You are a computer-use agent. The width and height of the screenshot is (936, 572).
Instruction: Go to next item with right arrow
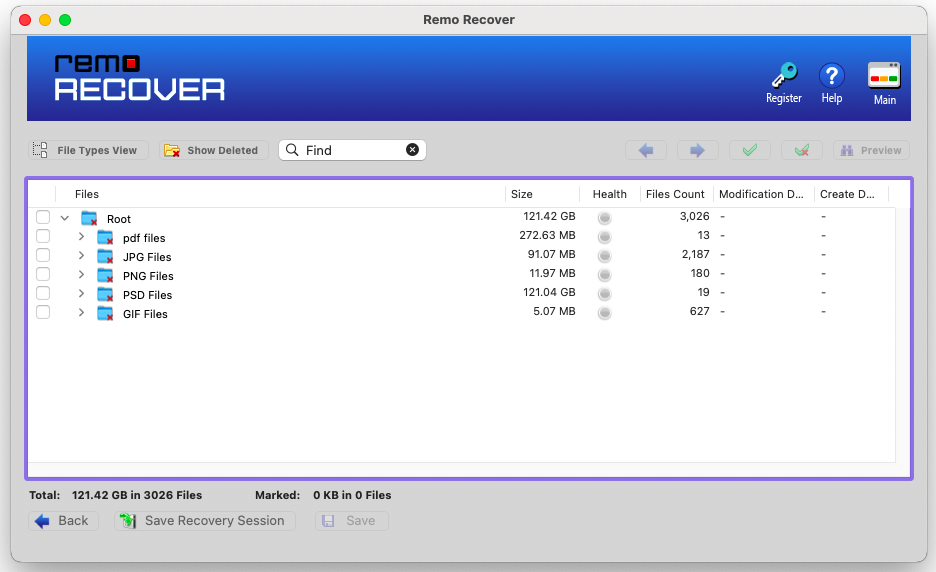pos(698,150)
